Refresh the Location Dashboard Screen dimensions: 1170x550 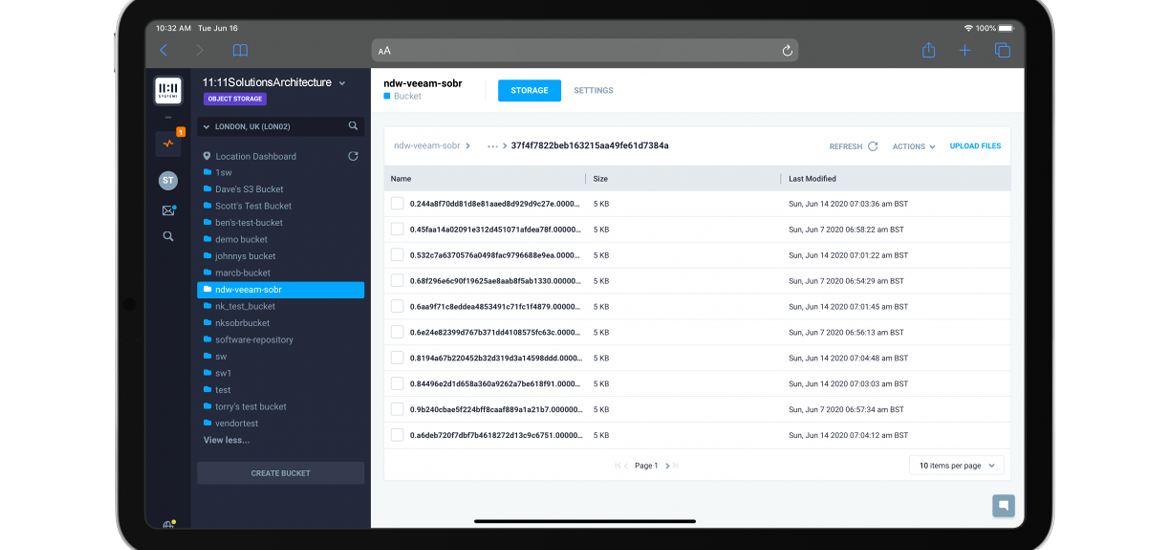click(354, 156)
